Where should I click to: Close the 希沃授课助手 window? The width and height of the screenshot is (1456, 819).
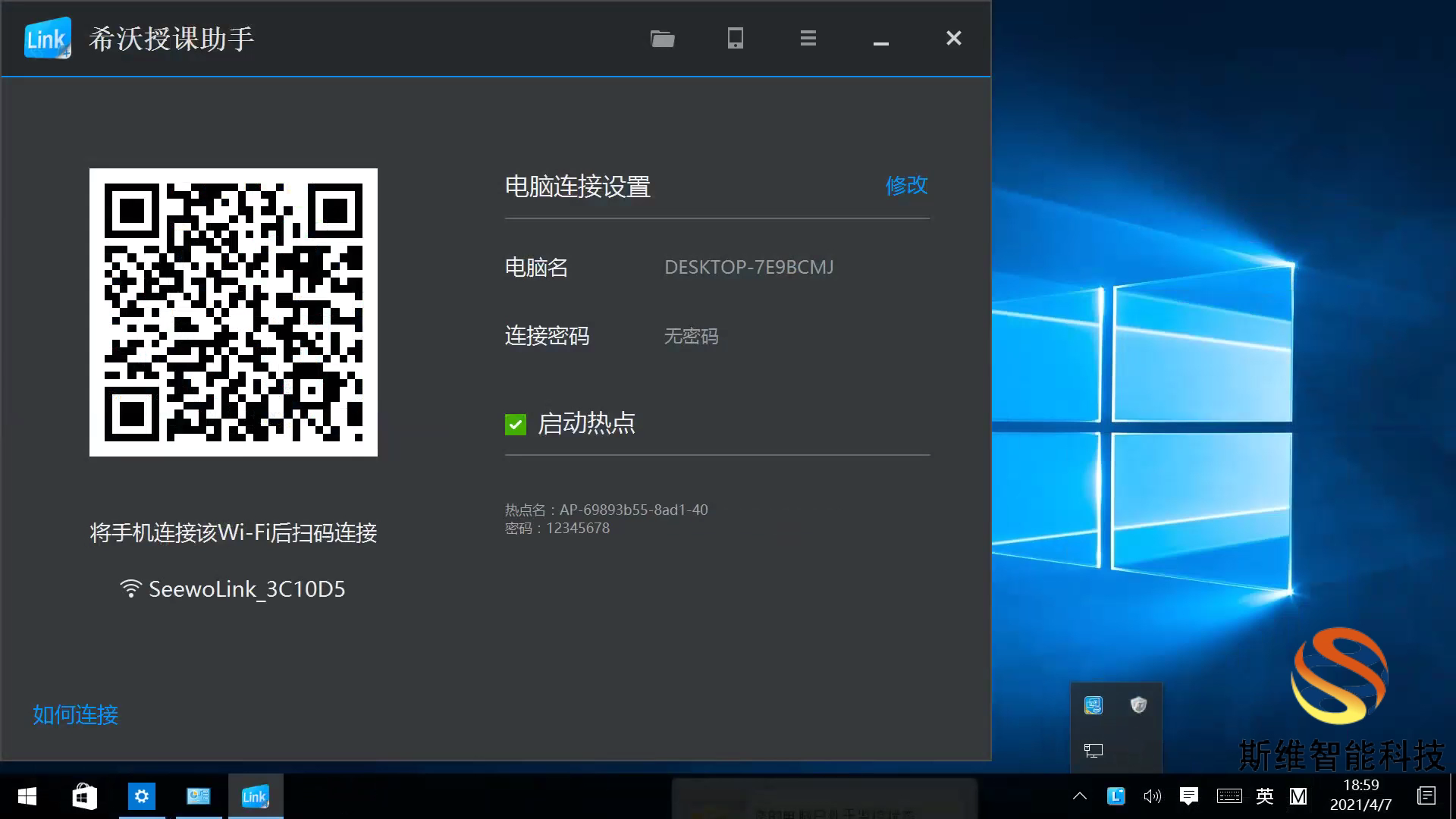[953, 38]
